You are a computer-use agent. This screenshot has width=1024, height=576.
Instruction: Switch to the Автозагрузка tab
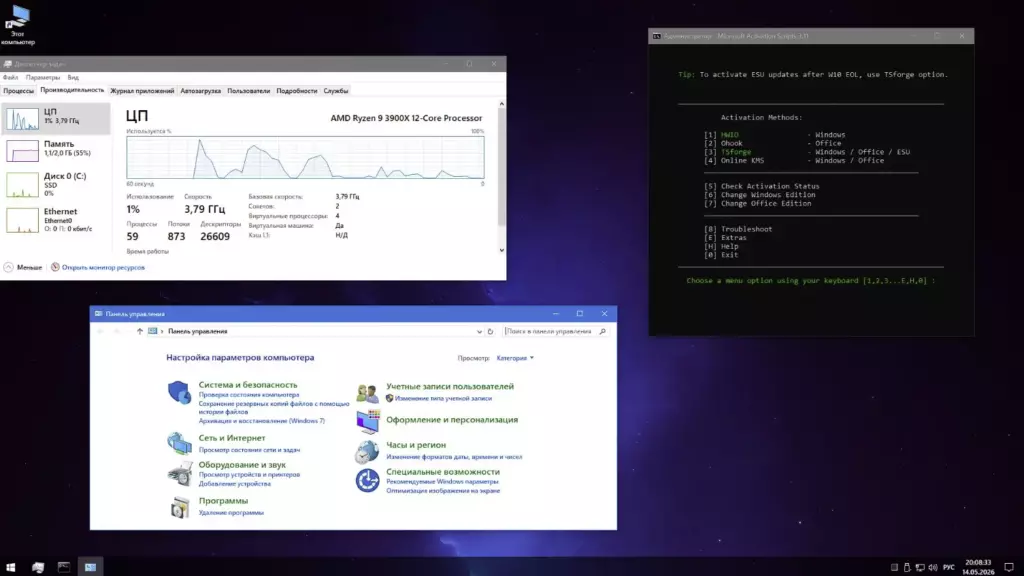(x=200, y=91)
